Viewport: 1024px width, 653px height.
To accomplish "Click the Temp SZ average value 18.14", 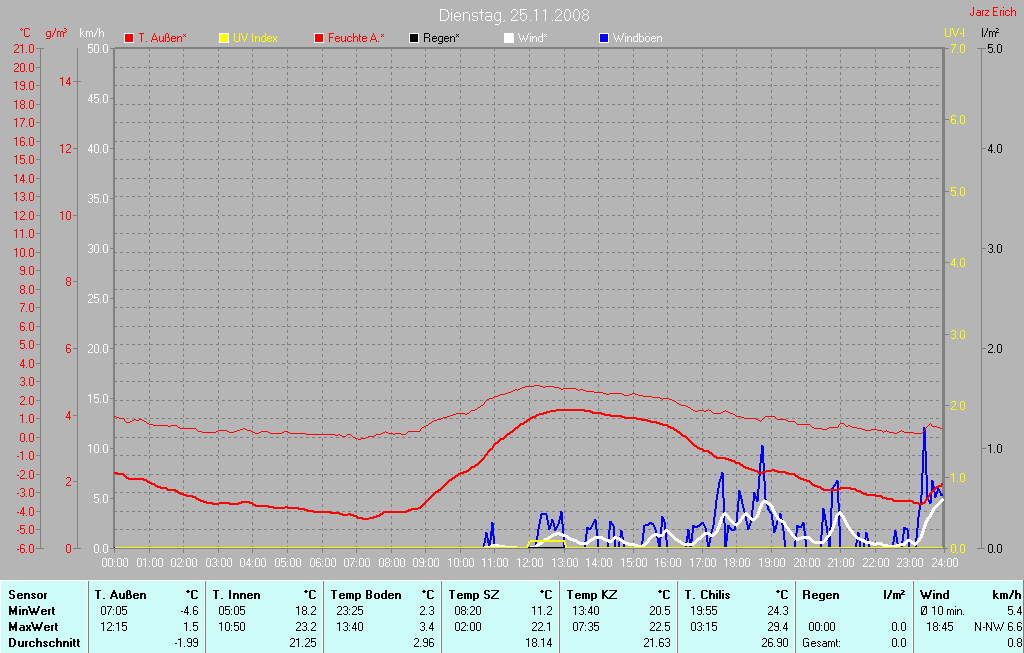I will [x=539, y=643].
